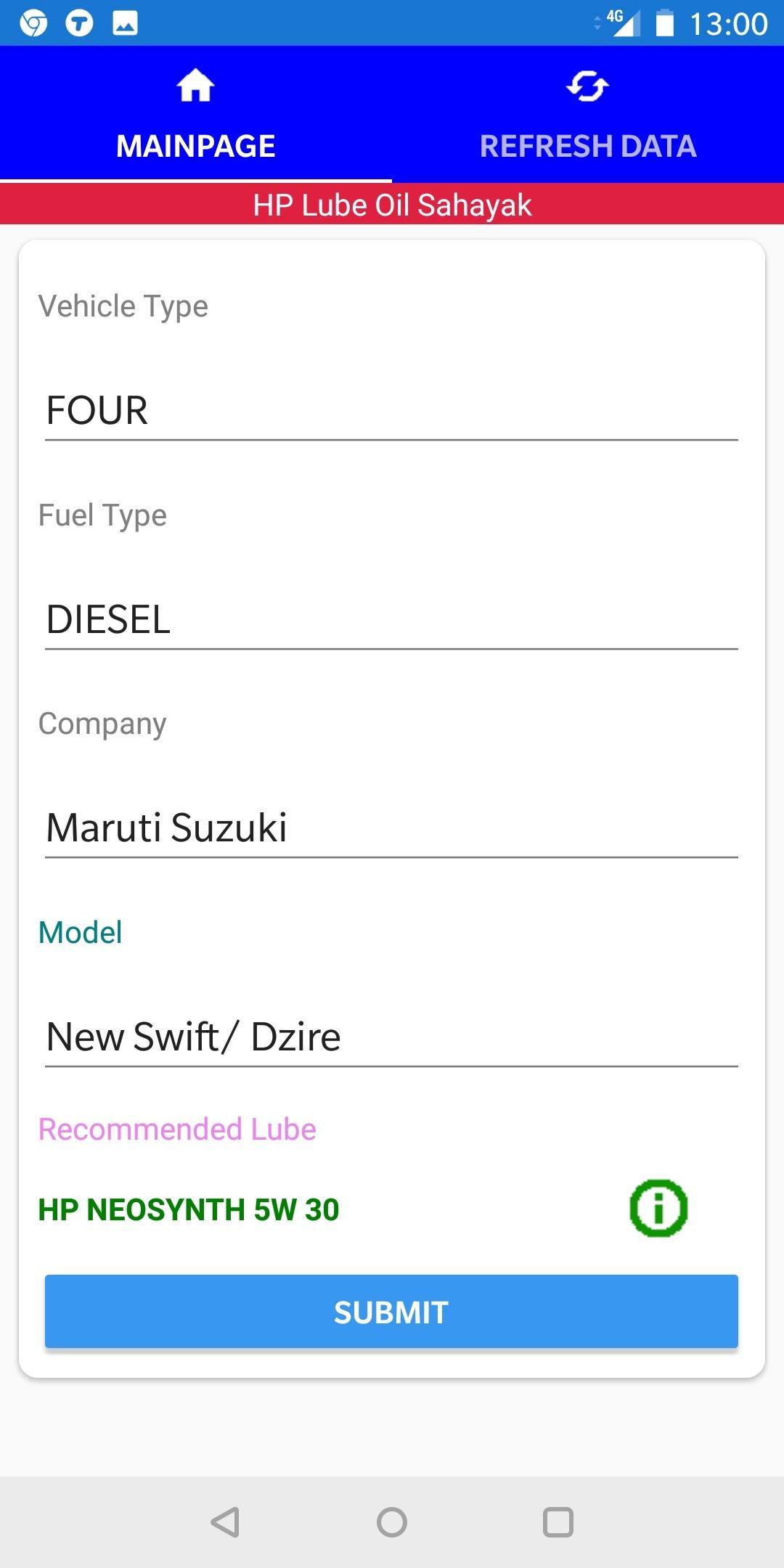The width and height of the screenshot is (784, 1568).
Task: Open the green info icon beside the recommended lube
Action: [658, 1208]
